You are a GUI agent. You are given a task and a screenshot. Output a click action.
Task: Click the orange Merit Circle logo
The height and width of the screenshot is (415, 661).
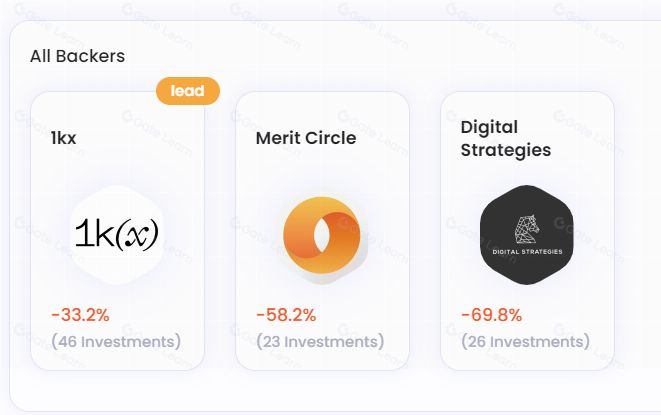pos(322,234)
